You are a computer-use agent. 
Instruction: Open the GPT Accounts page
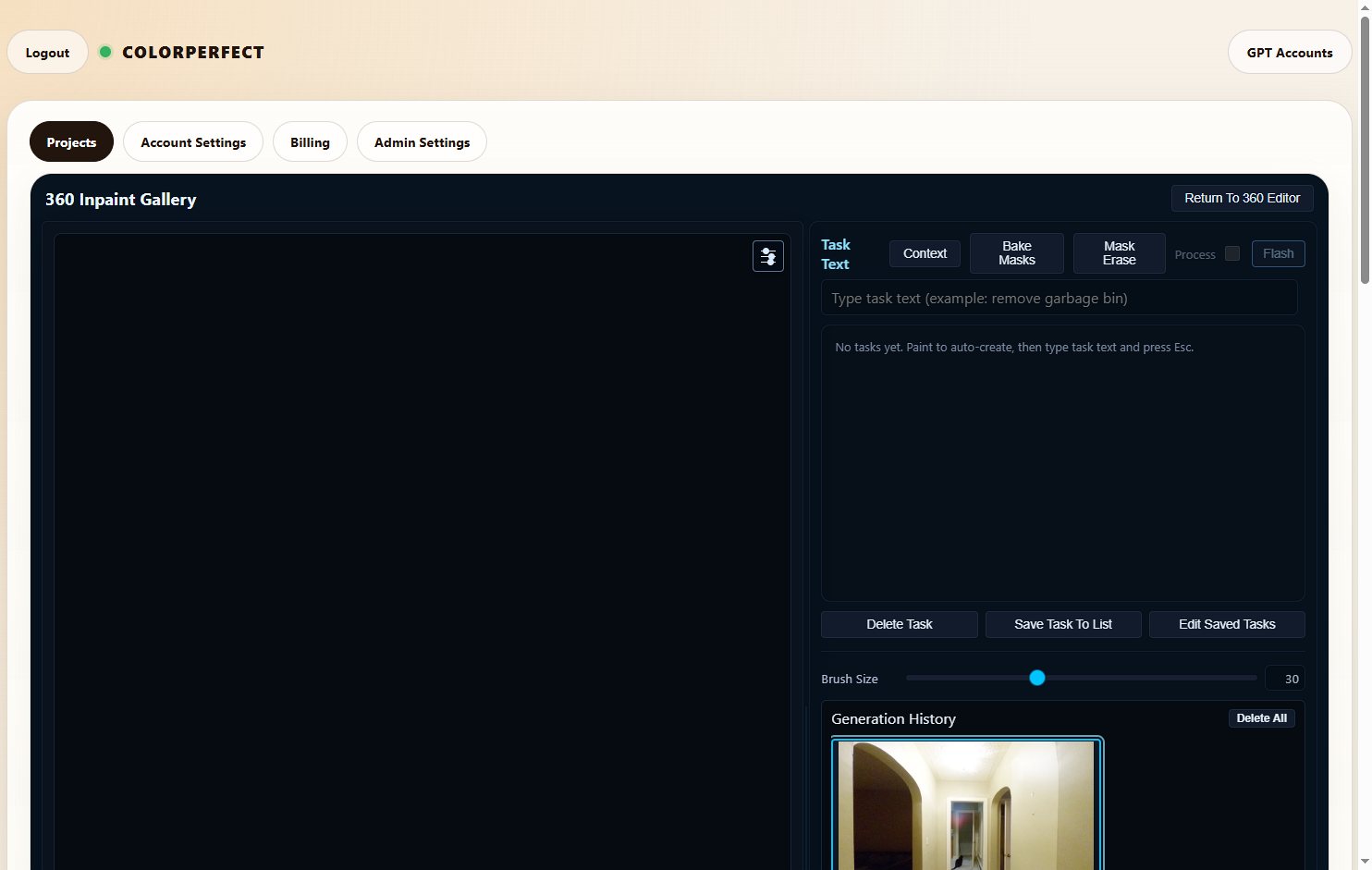point(1290,52)
